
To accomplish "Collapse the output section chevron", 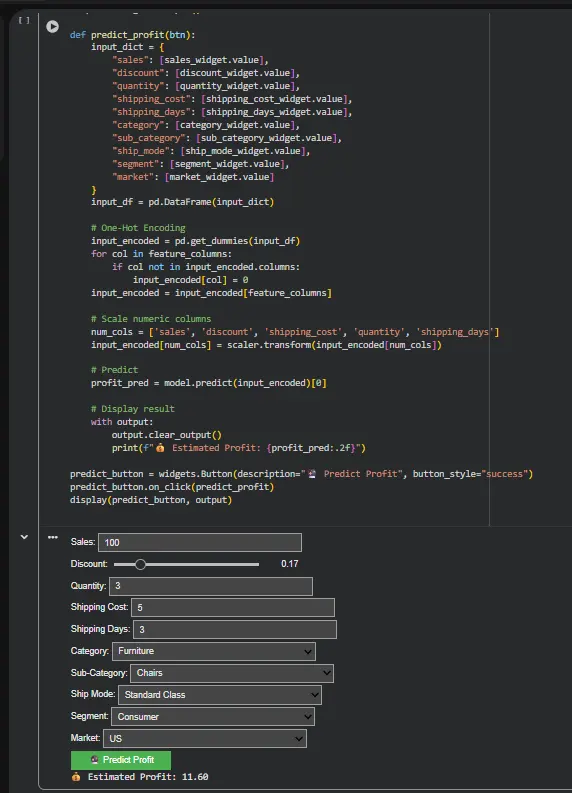I will 24,537.
